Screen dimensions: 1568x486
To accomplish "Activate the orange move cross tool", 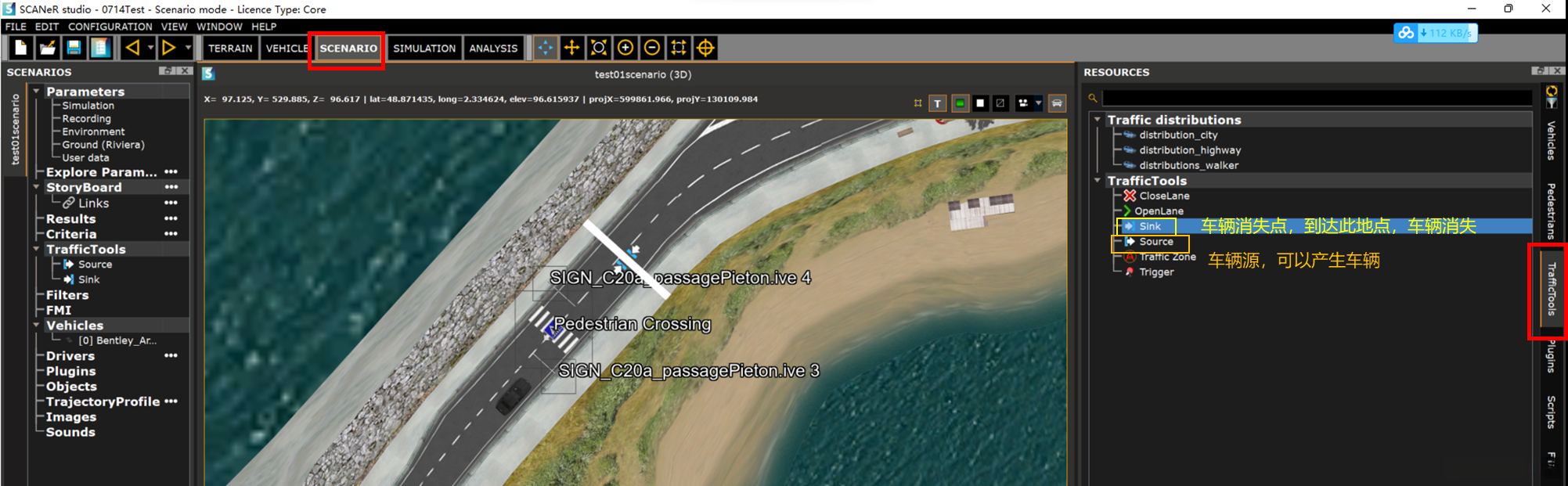I will [572, 48].
